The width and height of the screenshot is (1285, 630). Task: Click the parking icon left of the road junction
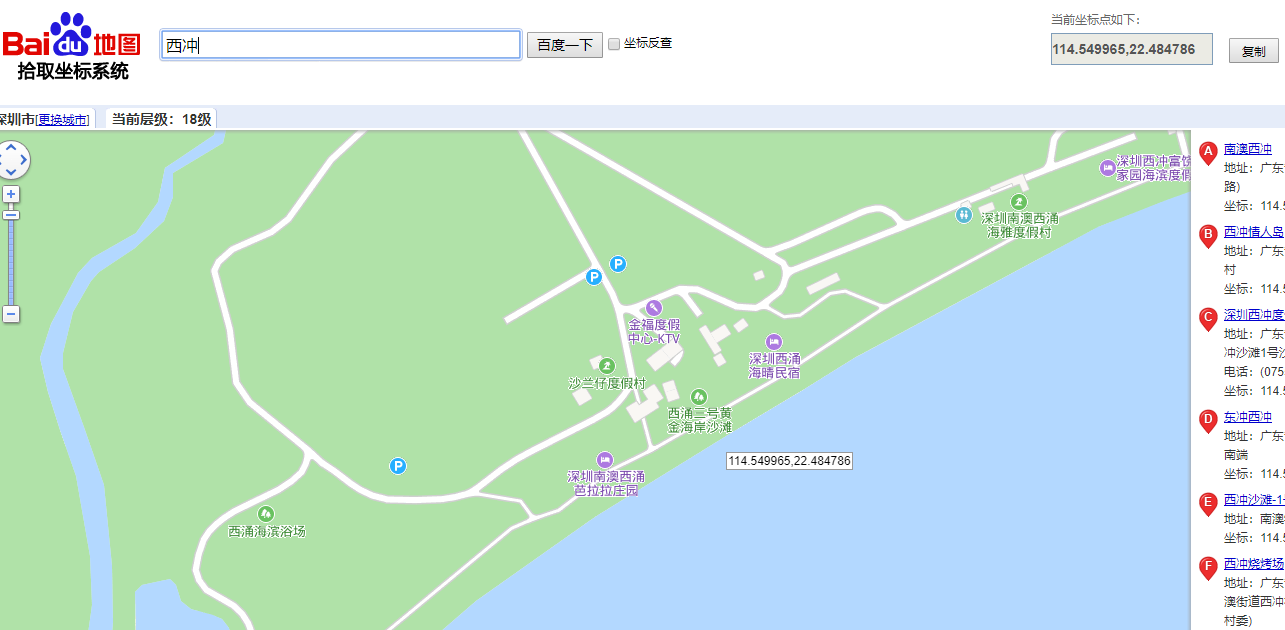(594, 277)
